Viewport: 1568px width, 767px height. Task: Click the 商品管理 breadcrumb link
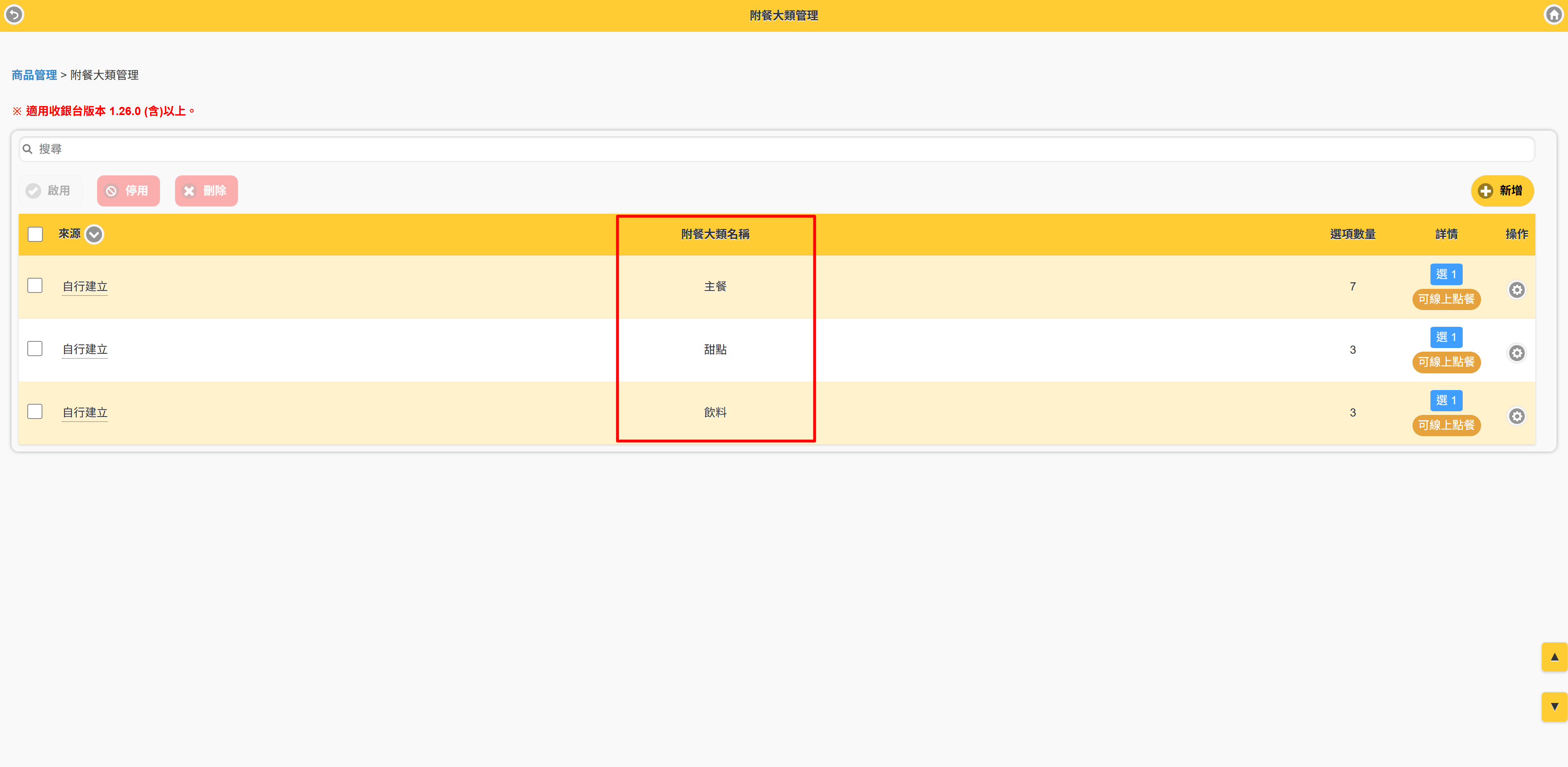[34, 75]
